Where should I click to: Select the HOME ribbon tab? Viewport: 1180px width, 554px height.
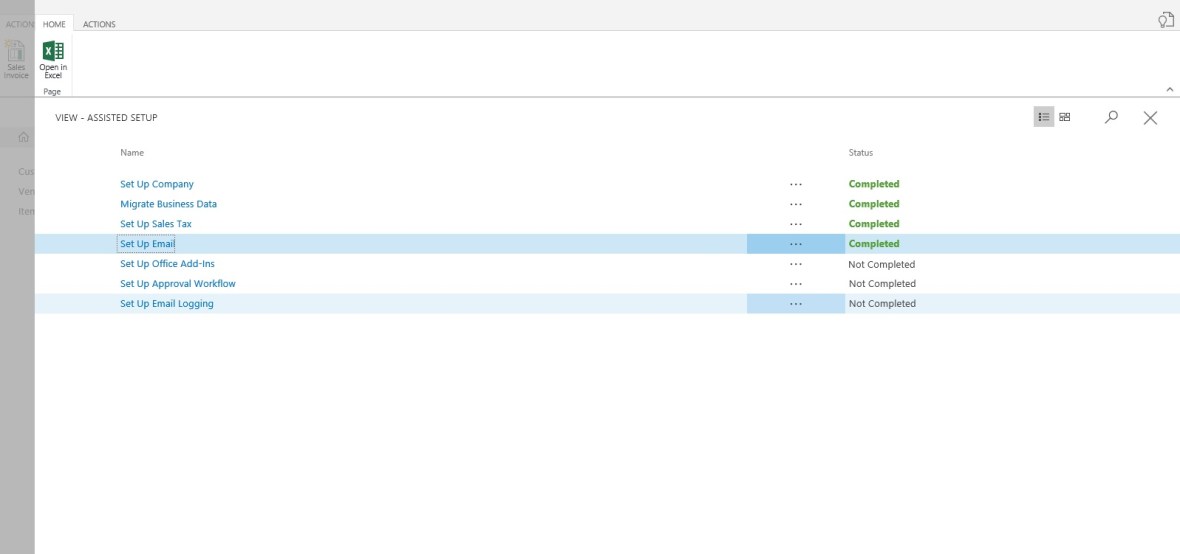[x=54, y=24]
